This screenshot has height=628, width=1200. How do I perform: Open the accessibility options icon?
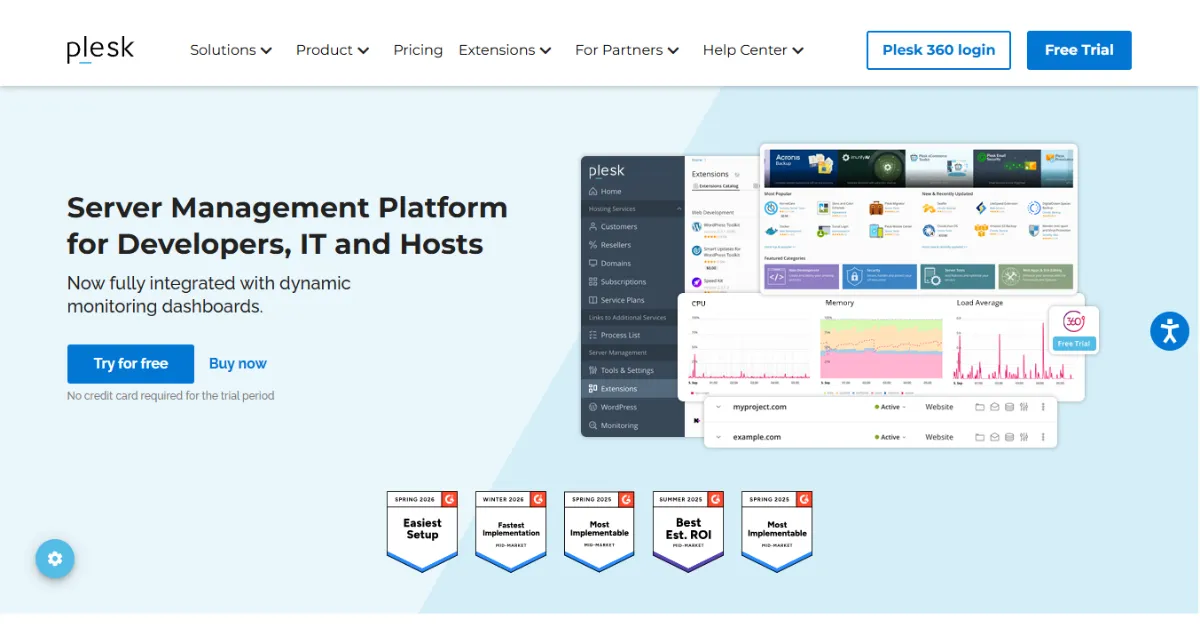[1169, 331]
